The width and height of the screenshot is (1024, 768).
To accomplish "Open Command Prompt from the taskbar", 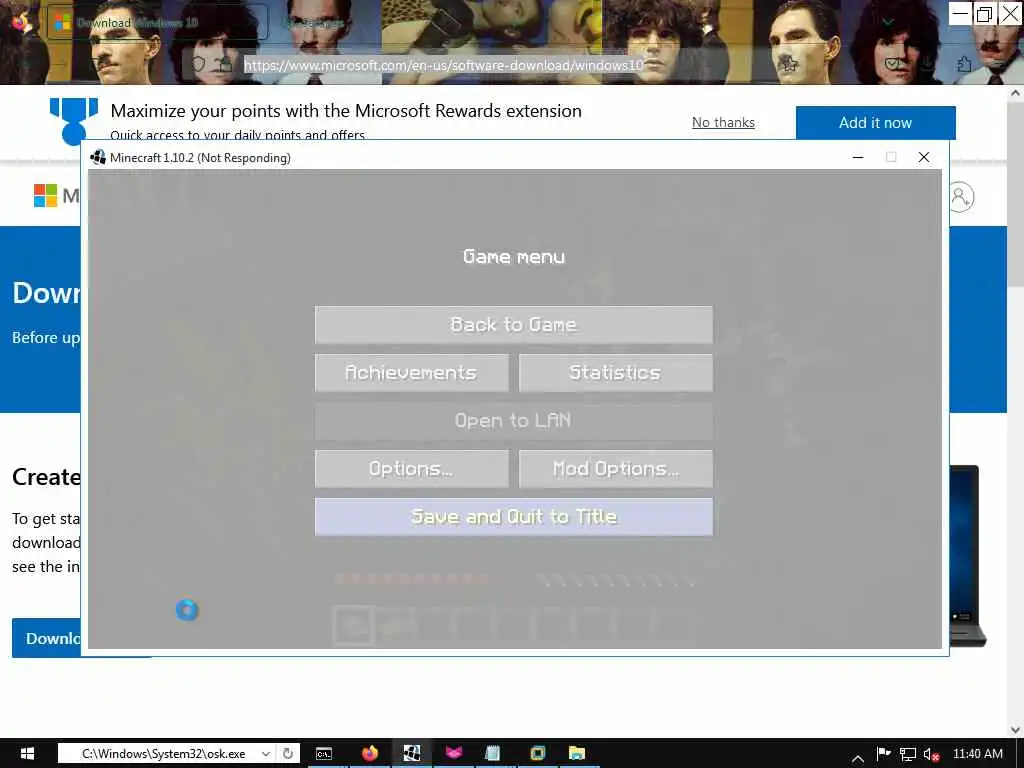I will [324, 753].
